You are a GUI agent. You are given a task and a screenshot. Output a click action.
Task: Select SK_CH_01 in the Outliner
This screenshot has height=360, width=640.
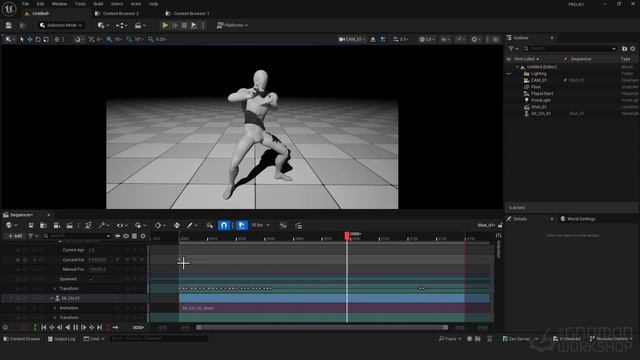540,113
